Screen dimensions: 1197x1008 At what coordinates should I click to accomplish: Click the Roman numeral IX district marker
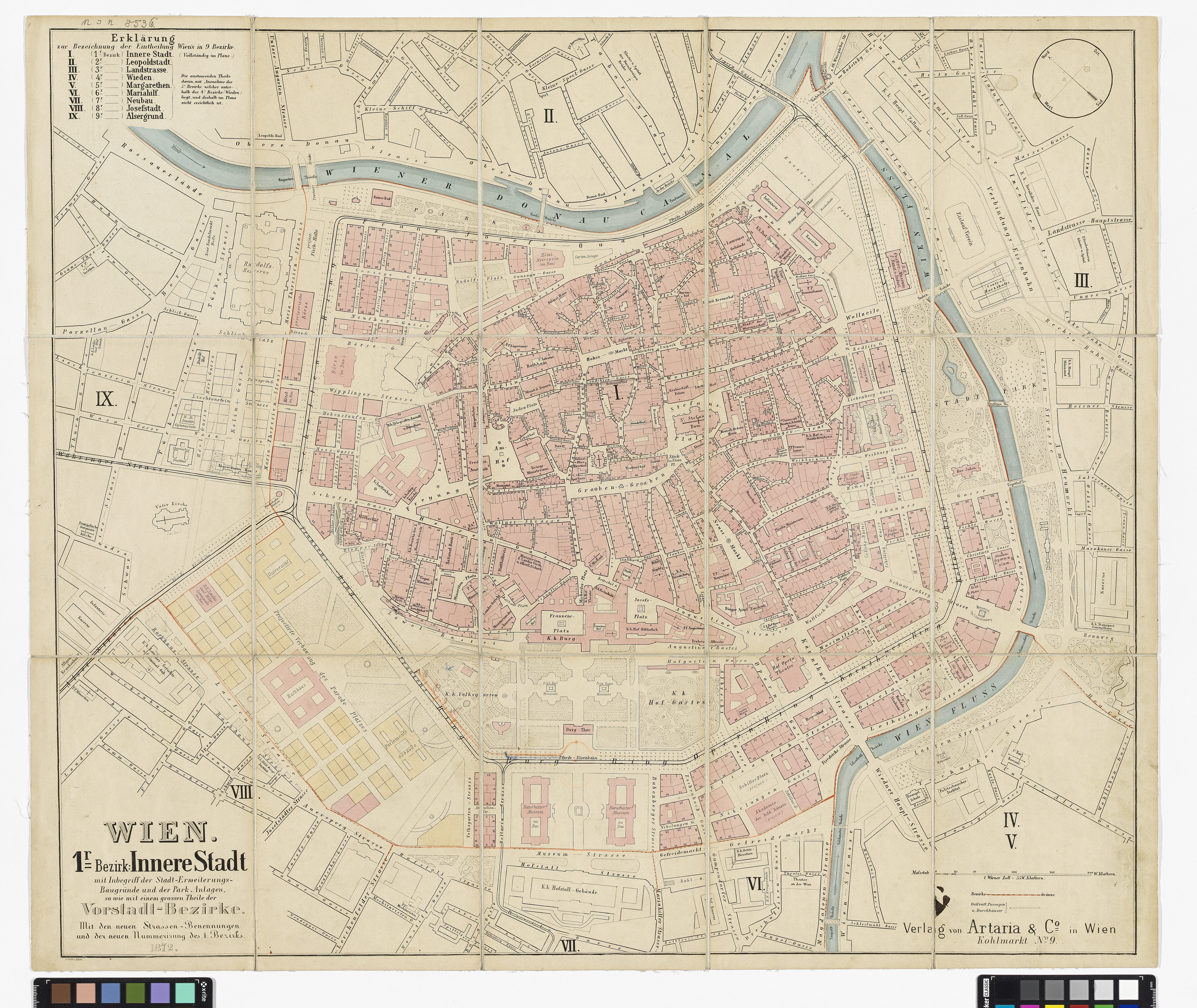coord(105,399)
